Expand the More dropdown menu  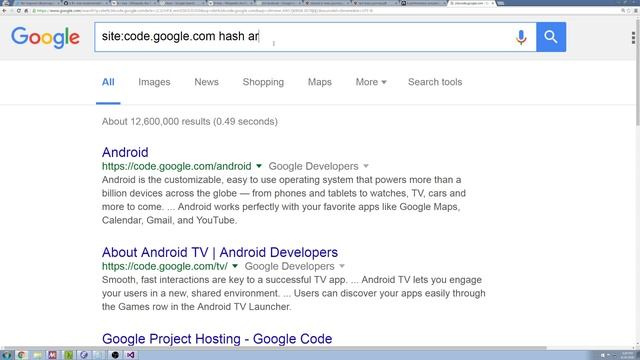coord(371,82)
